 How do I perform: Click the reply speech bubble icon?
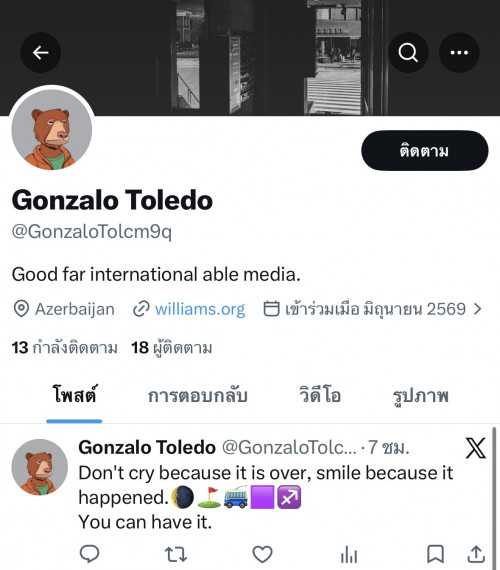click(89, 554)
